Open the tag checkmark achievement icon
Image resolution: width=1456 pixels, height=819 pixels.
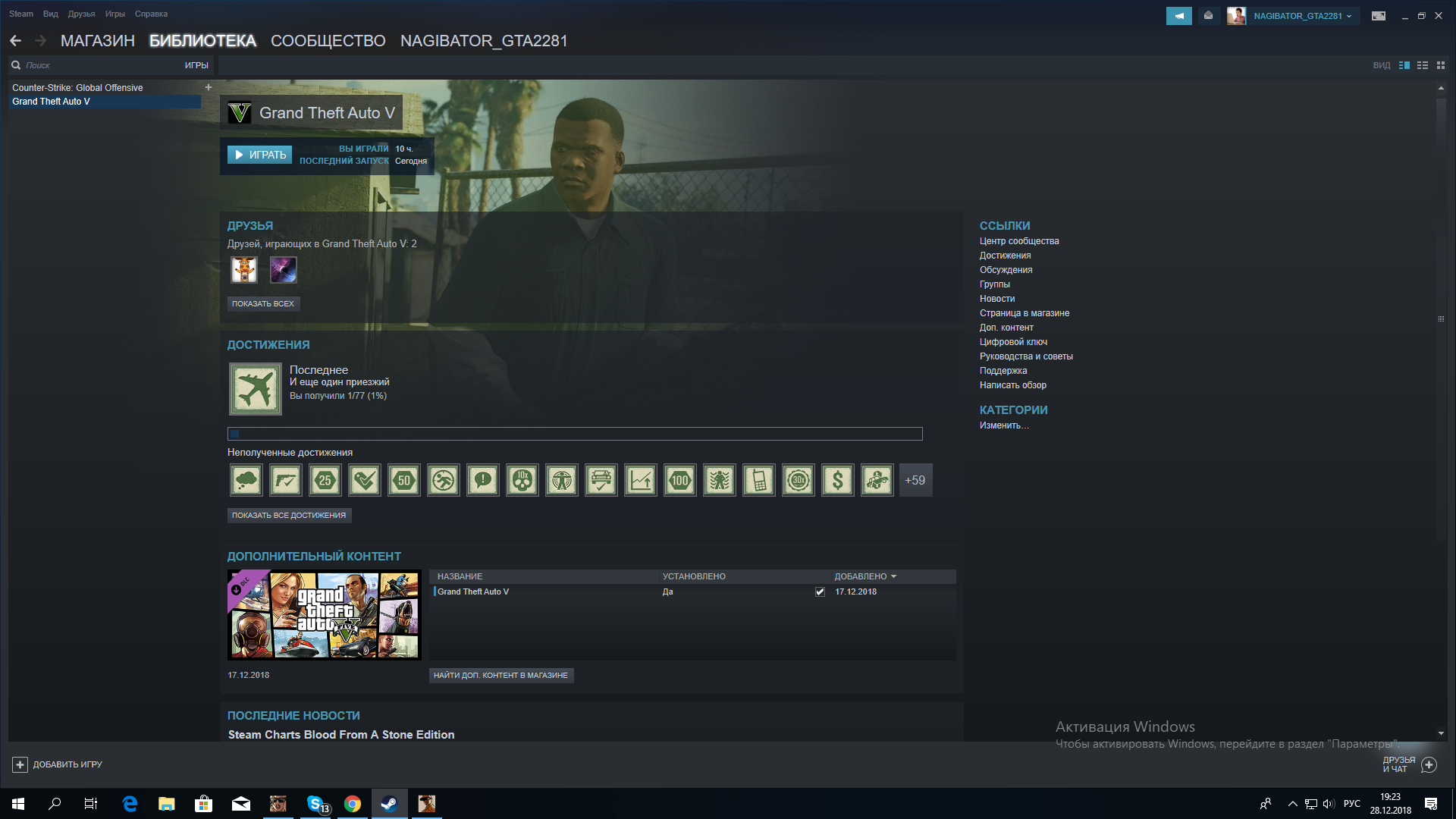(365, 480)
